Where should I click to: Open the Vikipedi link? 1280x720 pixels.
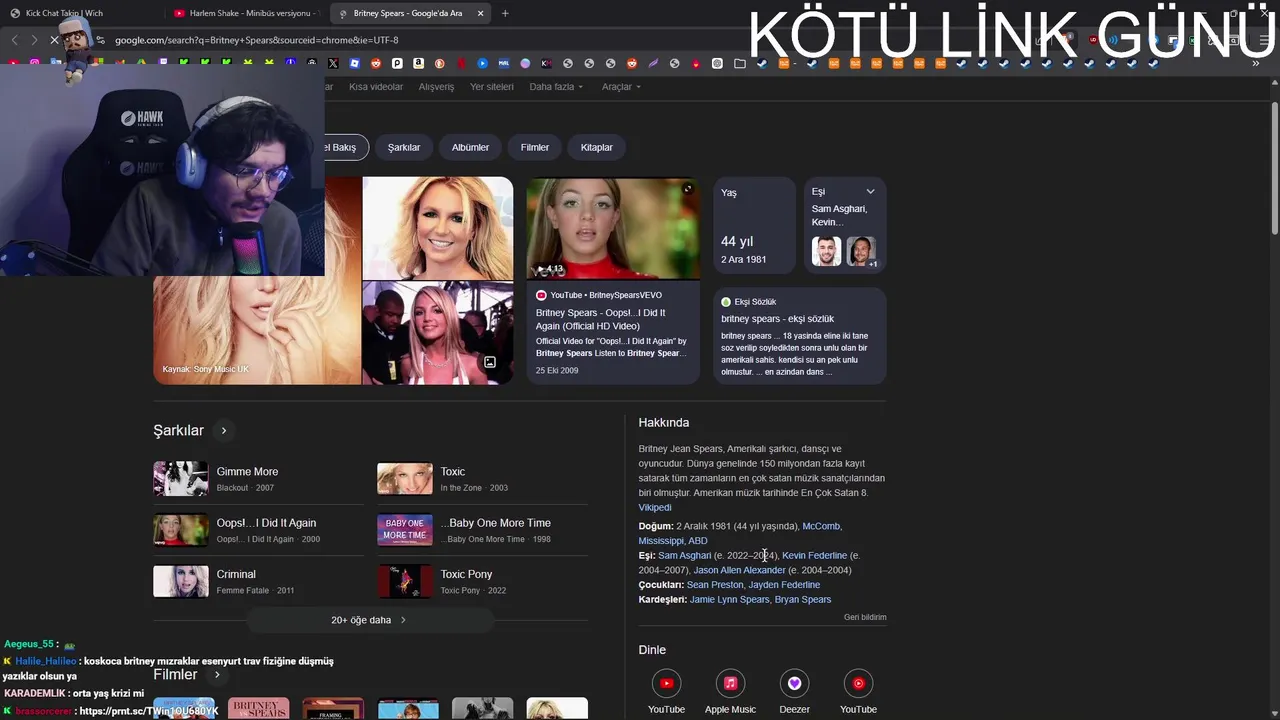tap(655, 508)
